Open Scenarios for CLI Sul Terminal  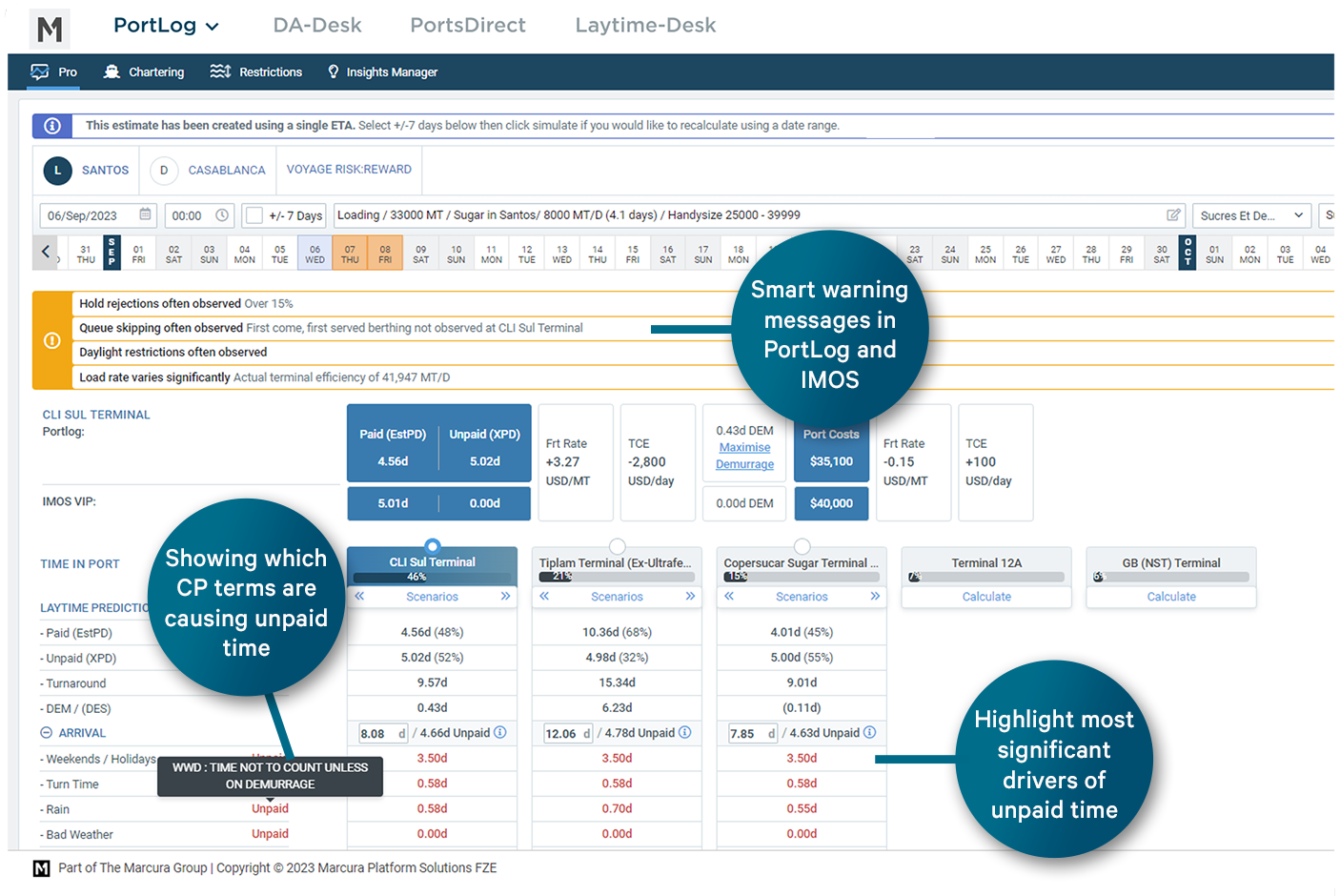pyautogui.click(x=432, y=597)
